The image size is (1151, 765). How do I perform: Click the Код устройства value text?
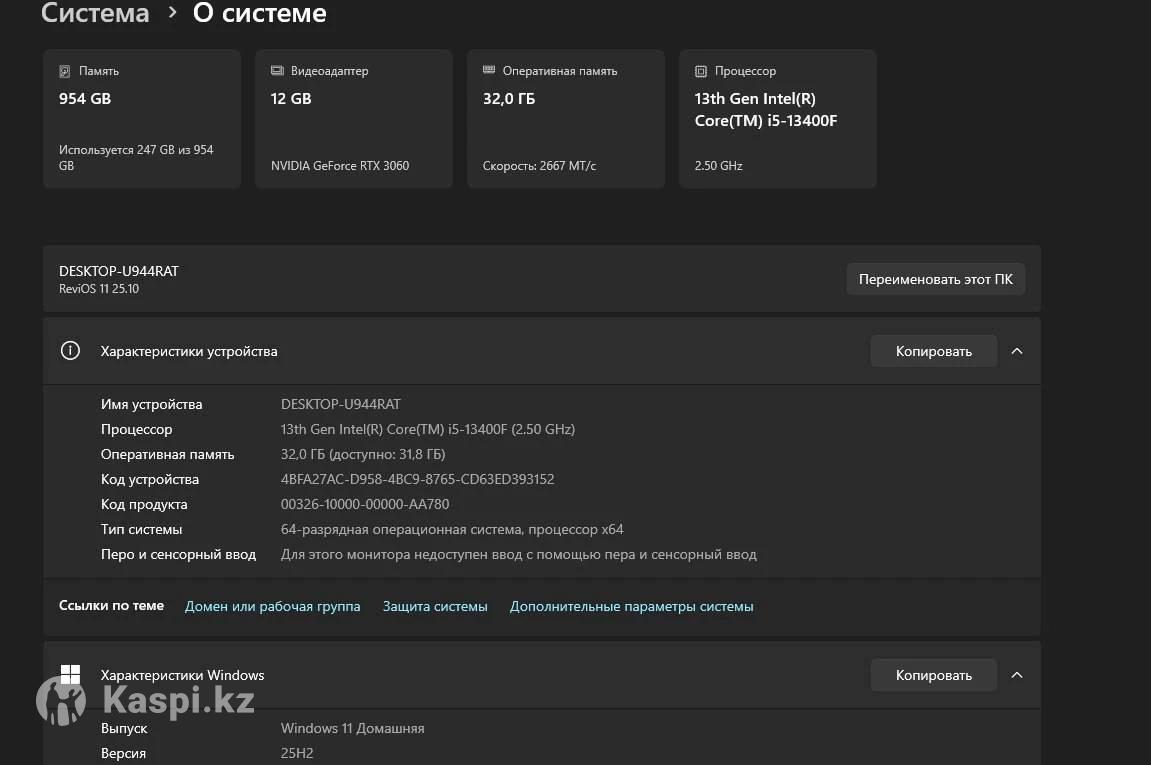pyautogui.click(x=417, y=479)
